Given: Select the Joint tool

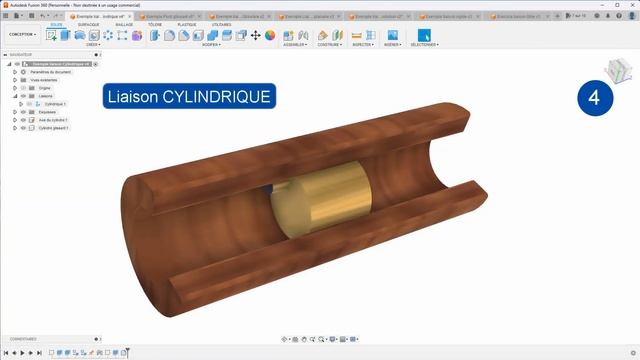Looking at the screenshot, I should point(303,35).
